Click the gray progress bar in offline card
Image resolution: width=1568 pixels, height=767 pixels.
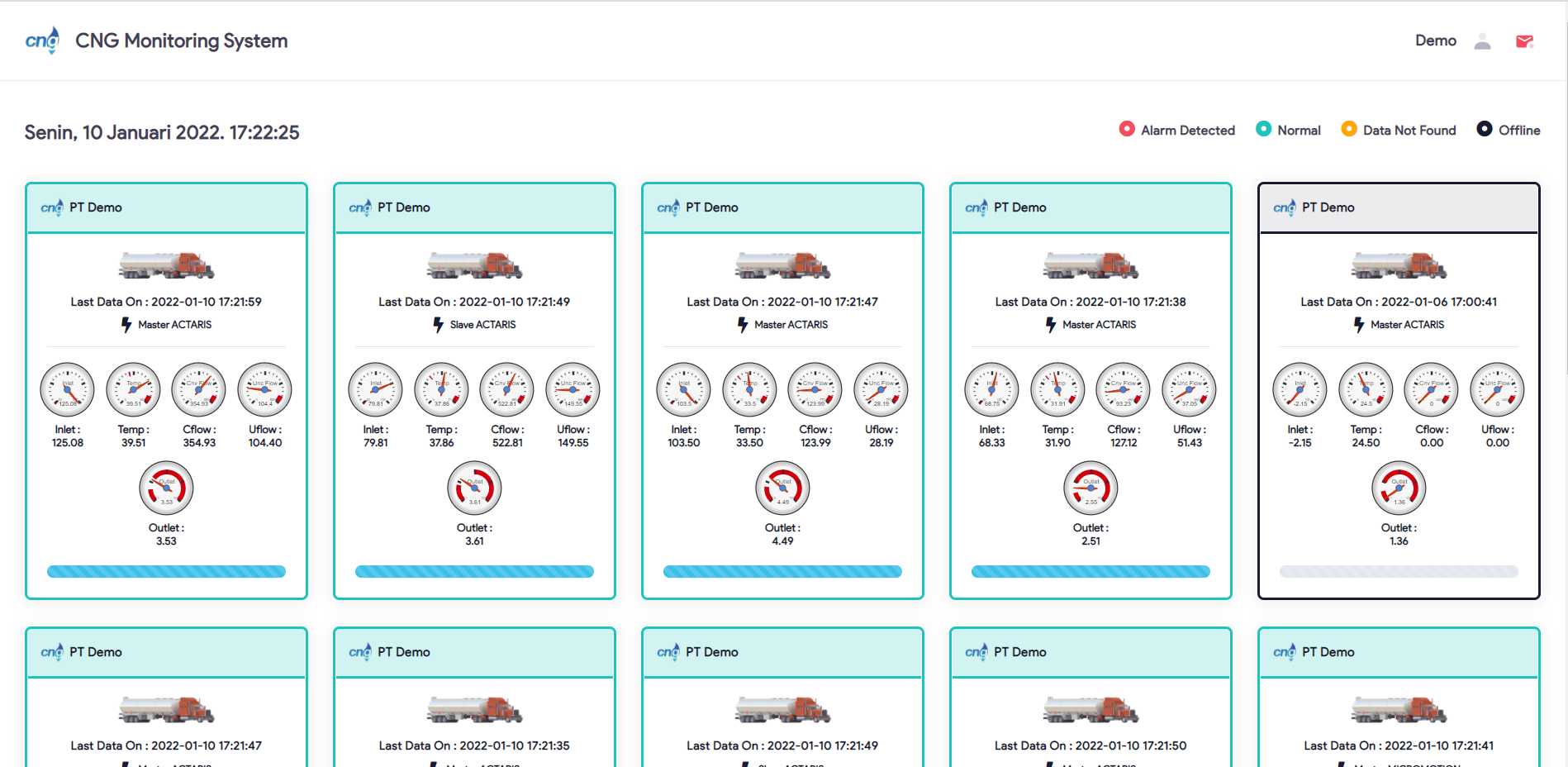(x=1398, y=571)
